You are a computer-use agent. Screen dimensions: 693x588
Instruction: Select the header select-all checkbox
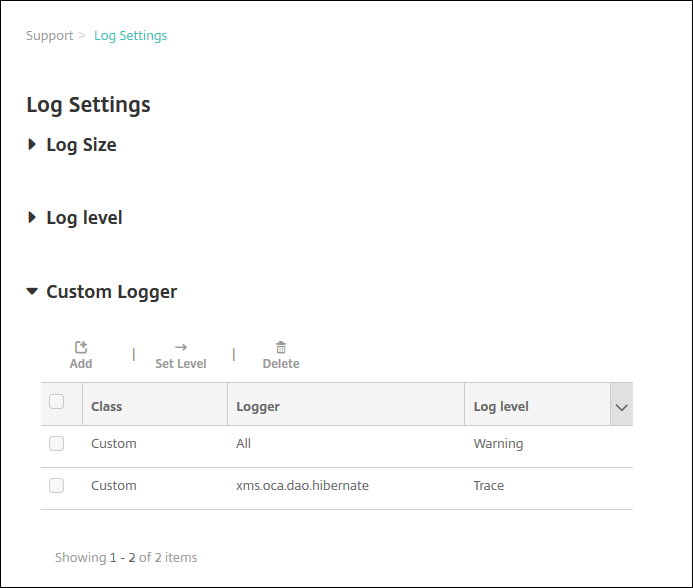point(57,402)
